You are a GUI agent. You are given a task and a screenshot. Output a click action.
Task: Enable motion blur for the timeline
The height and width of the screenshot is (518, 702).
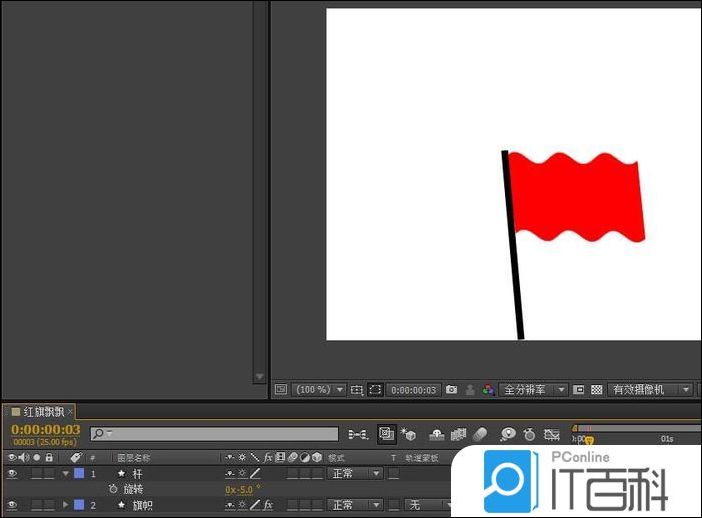480,435
